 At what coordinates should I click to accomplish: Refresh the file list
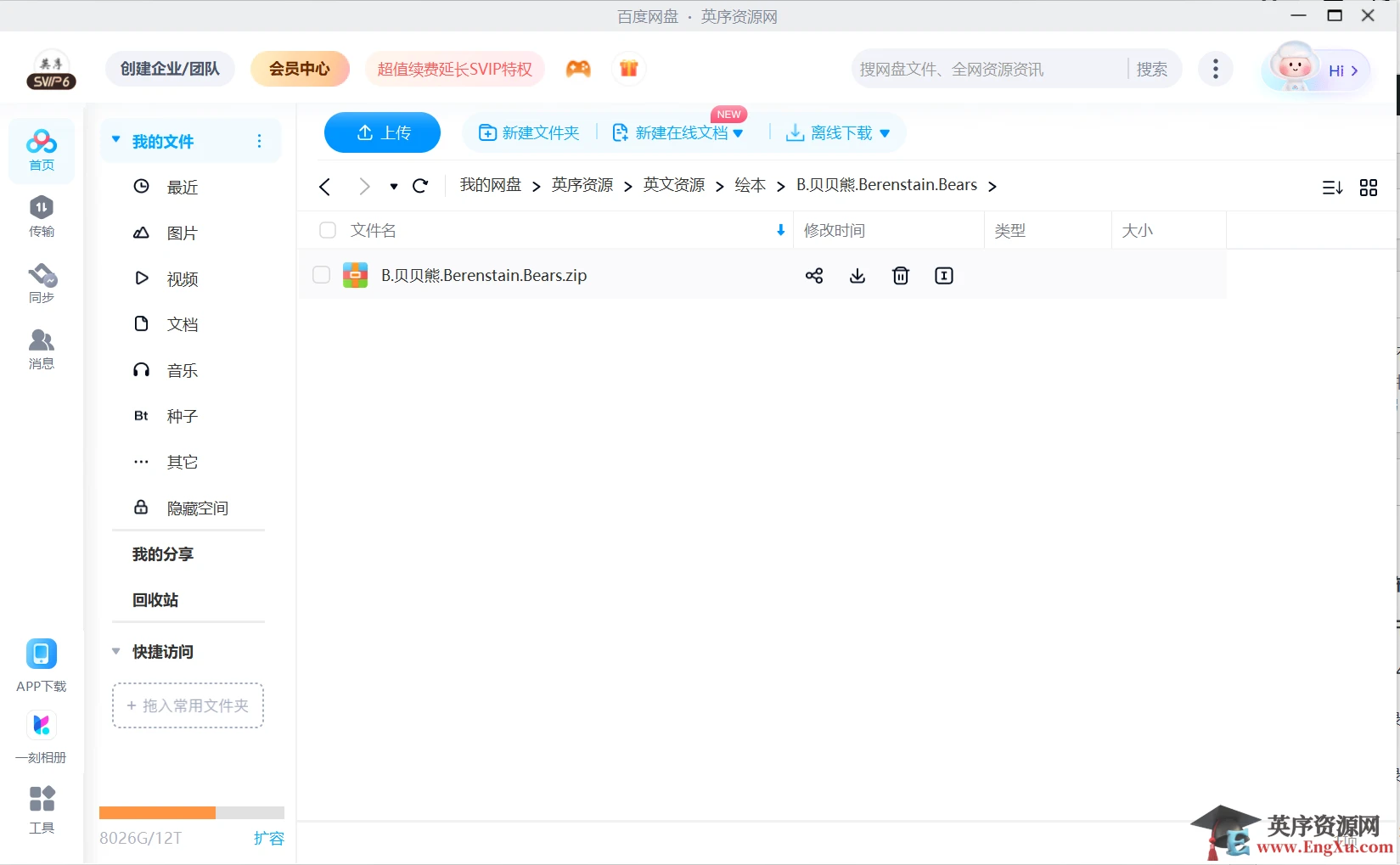[420, 185]
